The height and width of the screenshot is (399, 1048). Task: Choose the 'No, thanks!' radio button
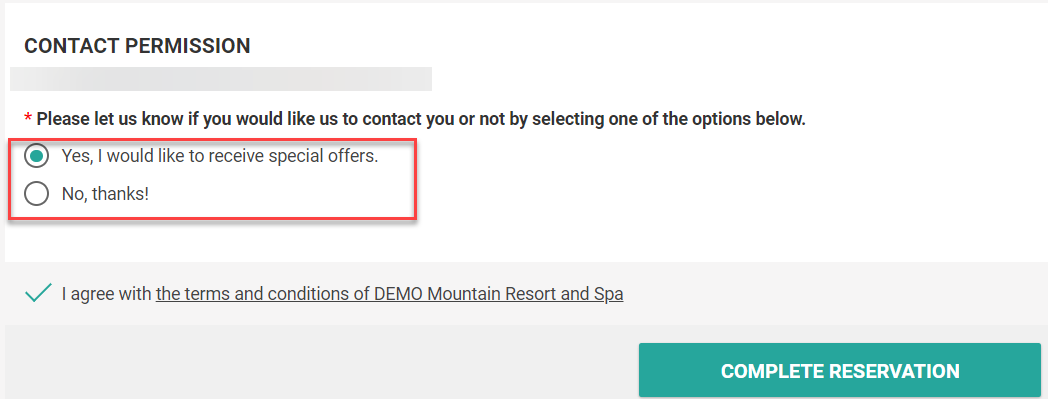(36, 194)
